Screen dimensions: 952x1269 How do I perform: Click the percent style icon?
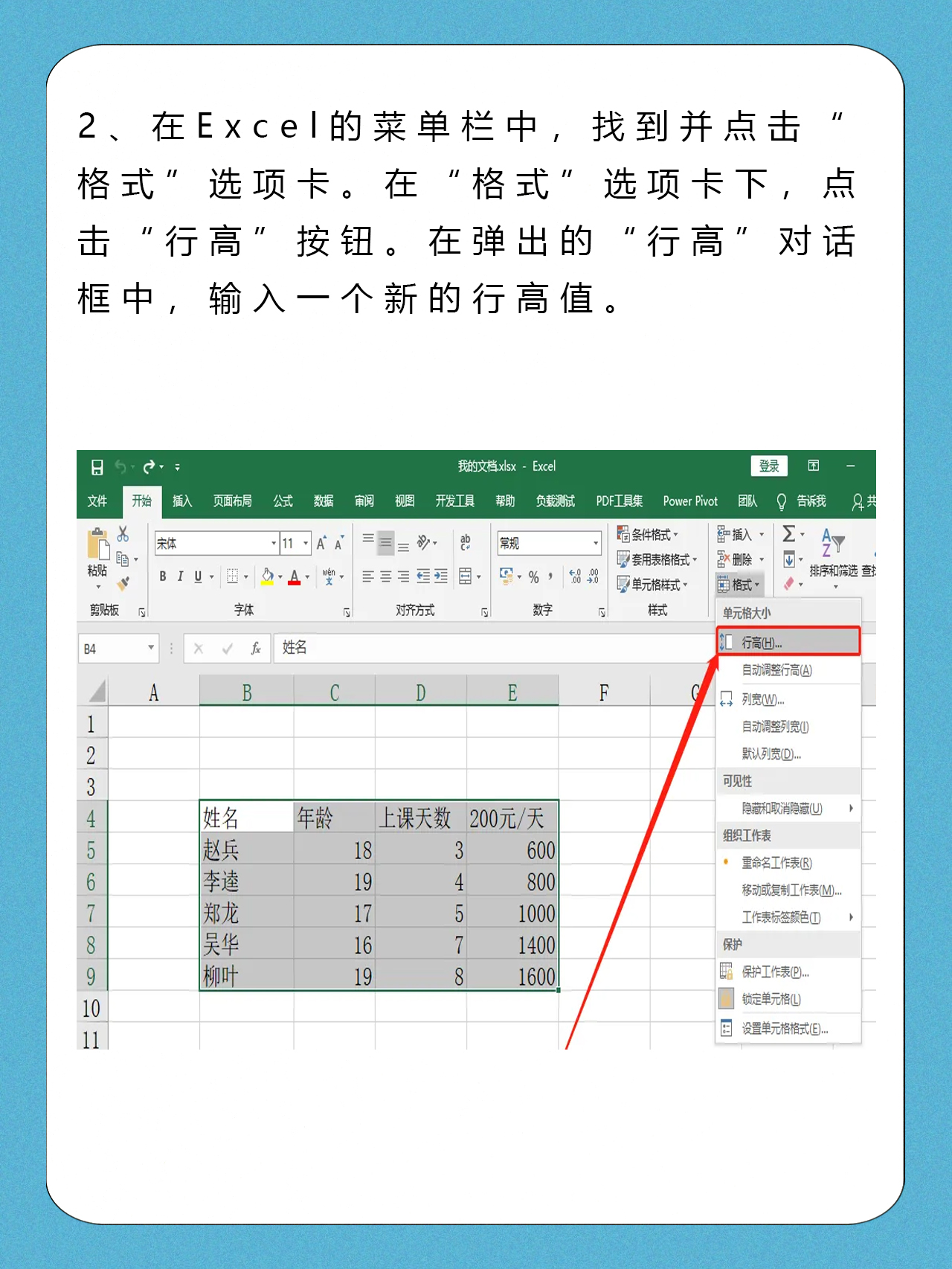[534, 577]
